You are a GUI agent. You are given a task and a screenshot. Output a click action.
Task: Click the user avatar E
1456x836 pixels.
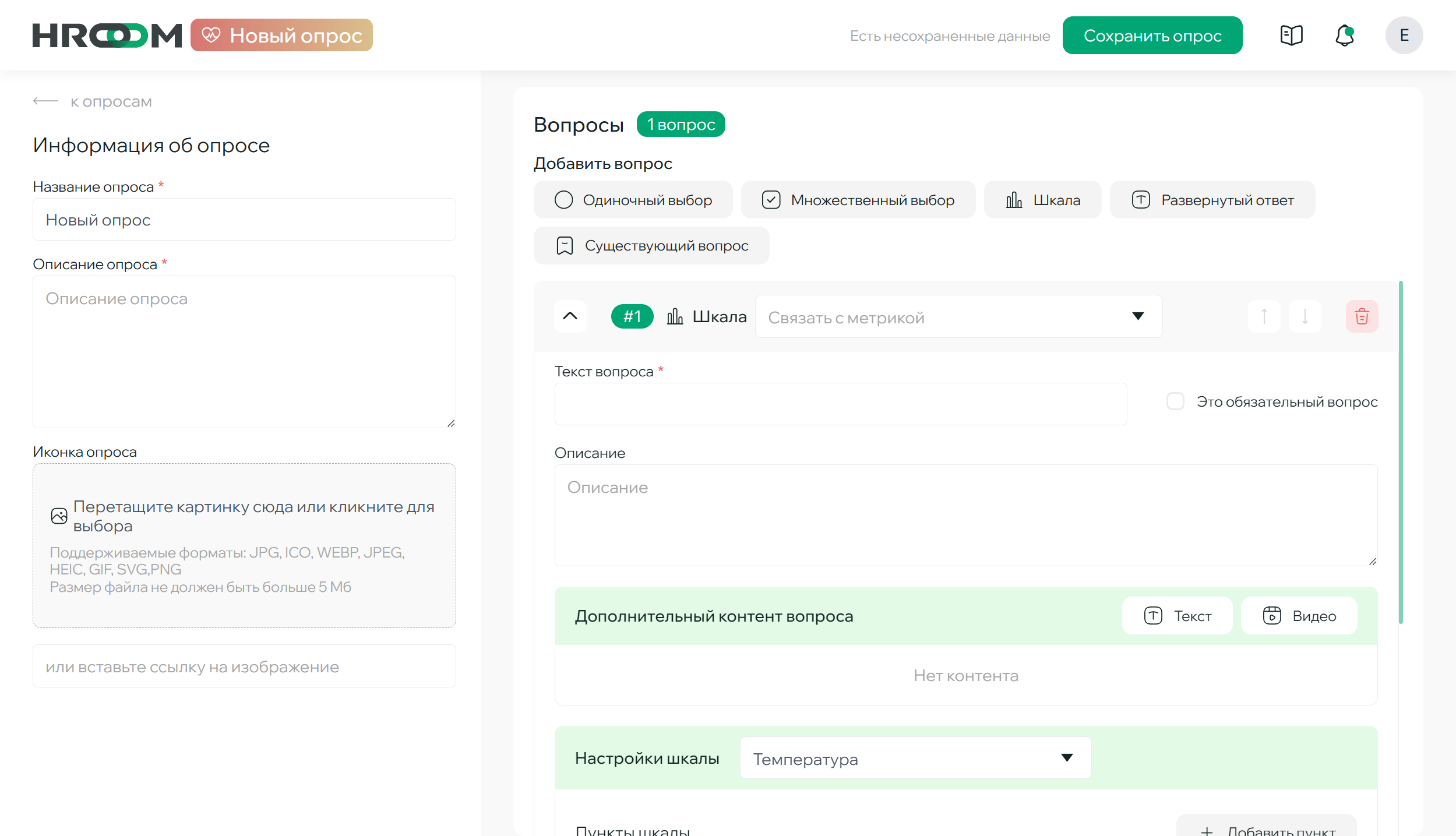[1404, 36]
